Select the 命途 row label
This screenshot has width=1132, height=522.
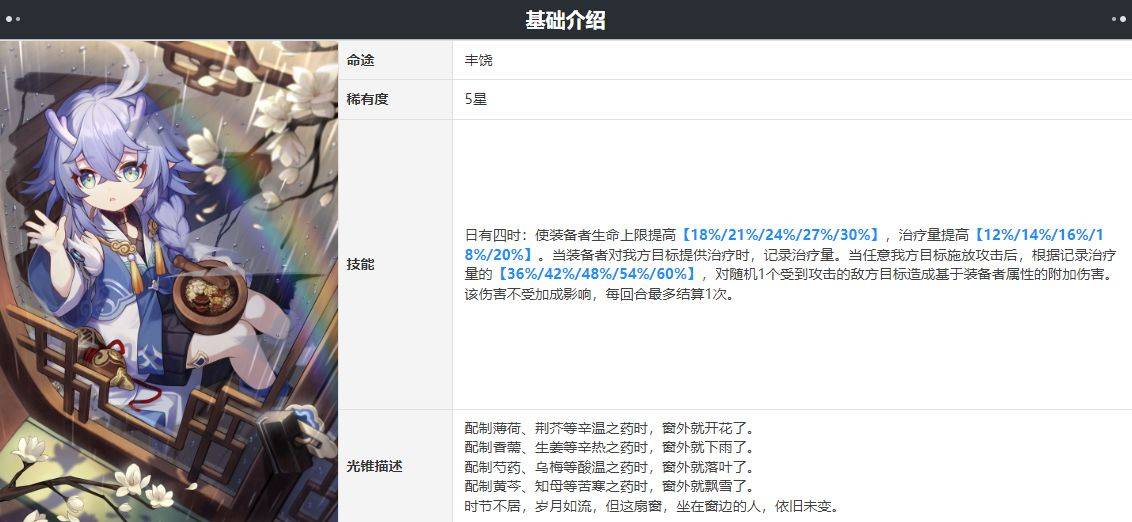[x=360, y=61]
